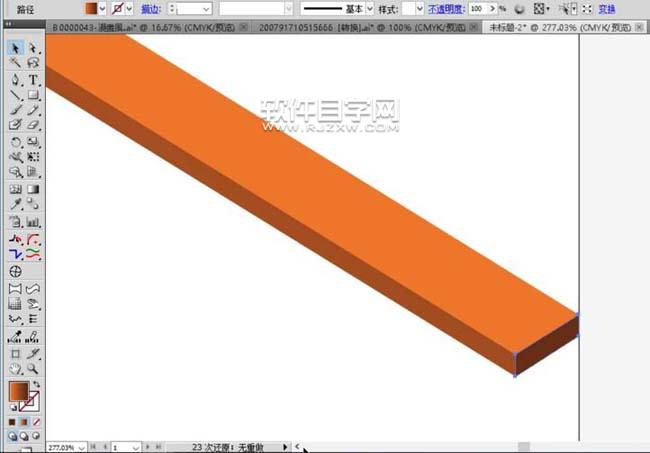Switch to the 20079171051566 document tab
Screen dimensions: 650x453
click(362, 28)
